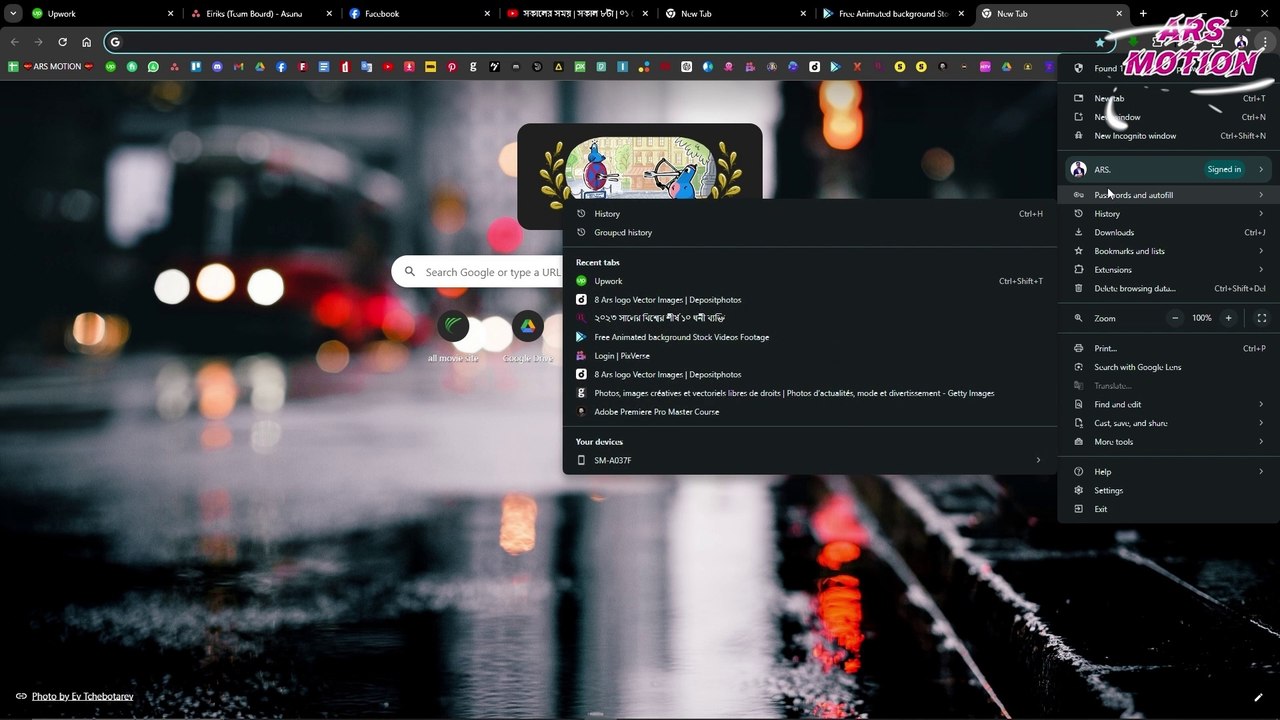Screen dimensions: 1280x720
Task: Expand Cast, save, and share submenu
Action: 1168,423
